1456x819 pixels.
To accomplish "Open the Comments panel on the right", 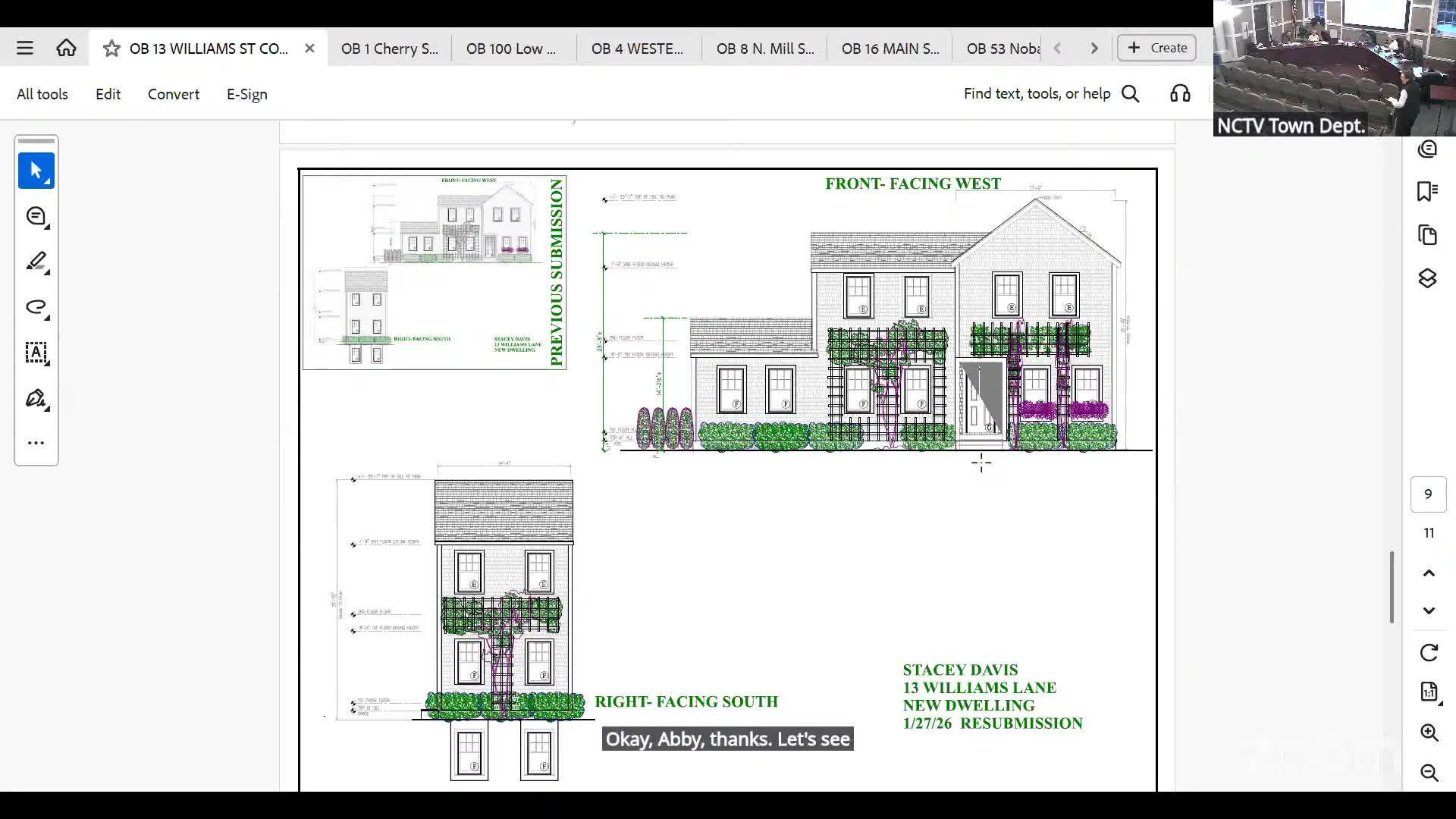I will coord(1427,149).
